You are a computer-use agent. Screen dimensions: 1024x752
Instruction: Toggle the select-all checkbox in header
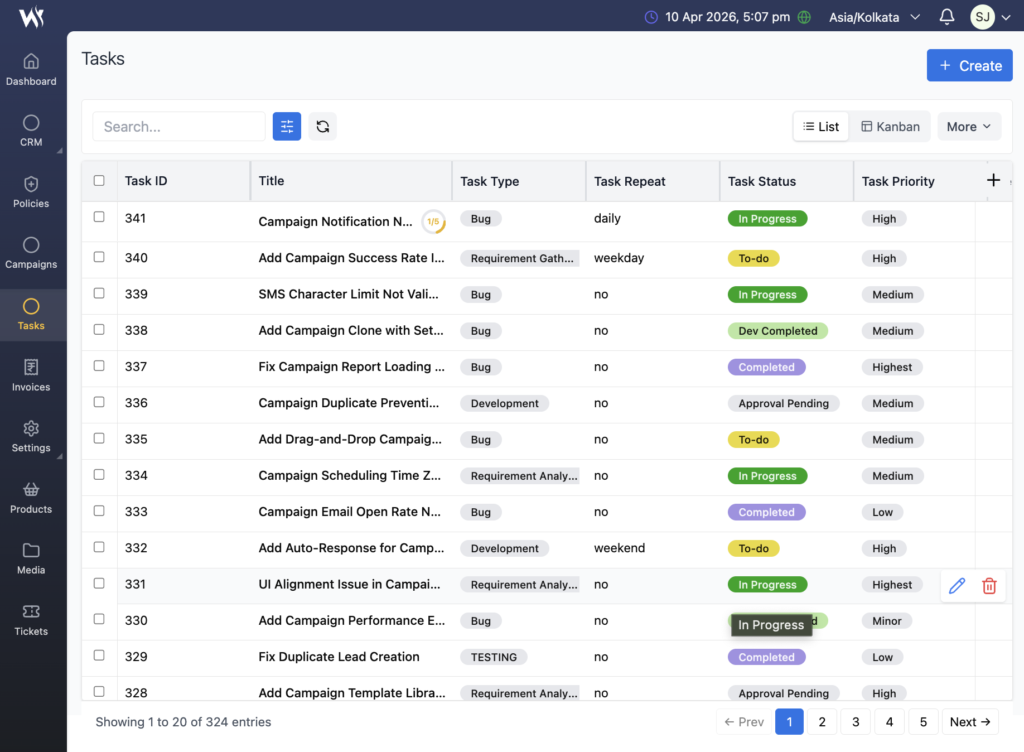99,181
